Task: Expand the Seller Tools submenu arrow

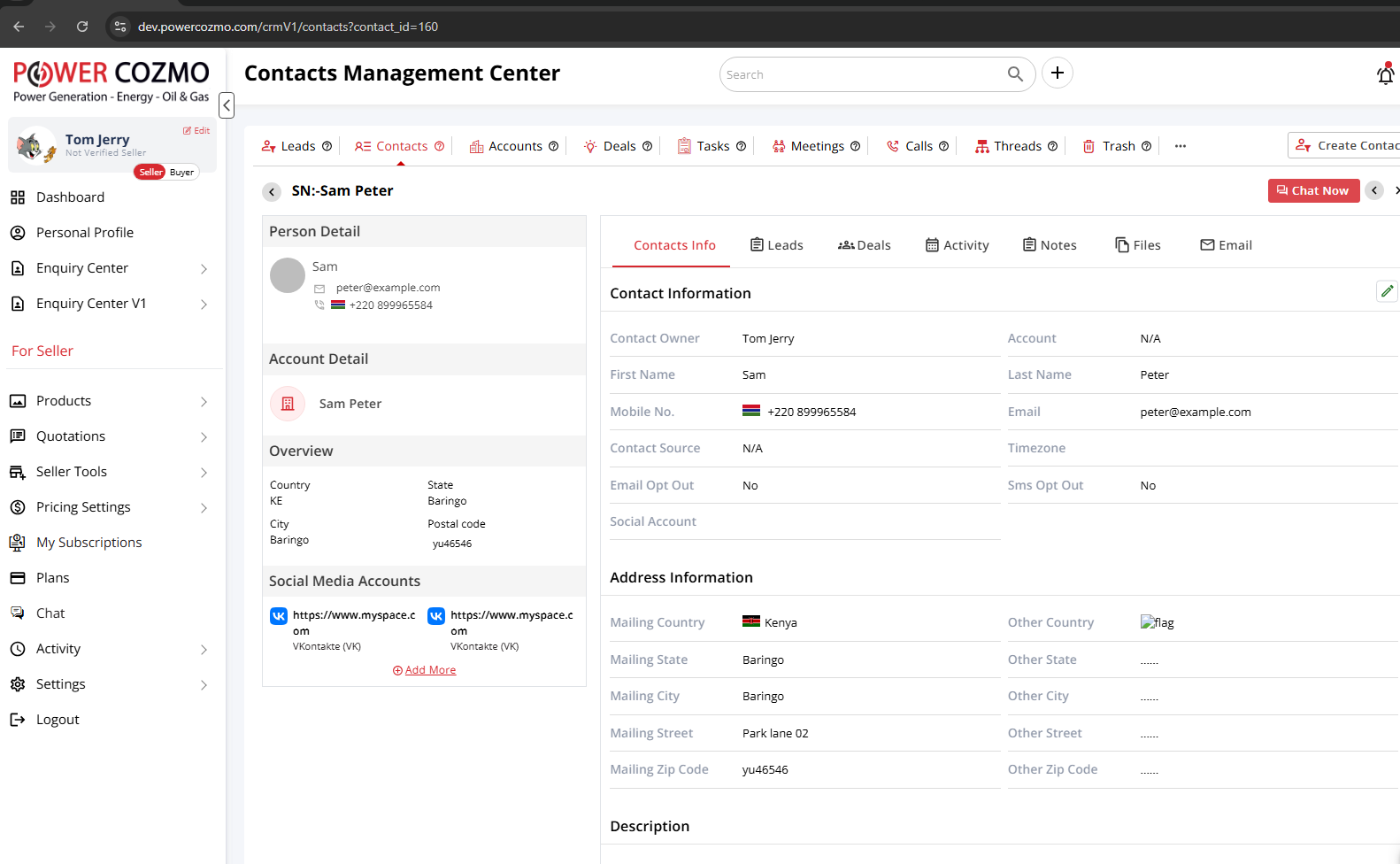Action: [204, 473]
